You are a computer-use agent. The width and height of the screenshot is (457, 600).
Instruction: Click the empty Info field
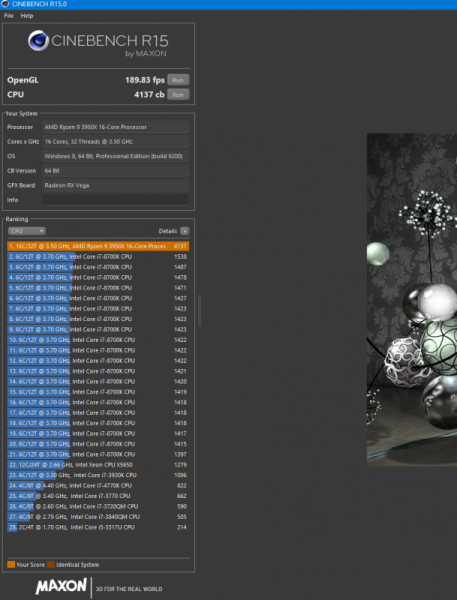[x=116, y=200]
